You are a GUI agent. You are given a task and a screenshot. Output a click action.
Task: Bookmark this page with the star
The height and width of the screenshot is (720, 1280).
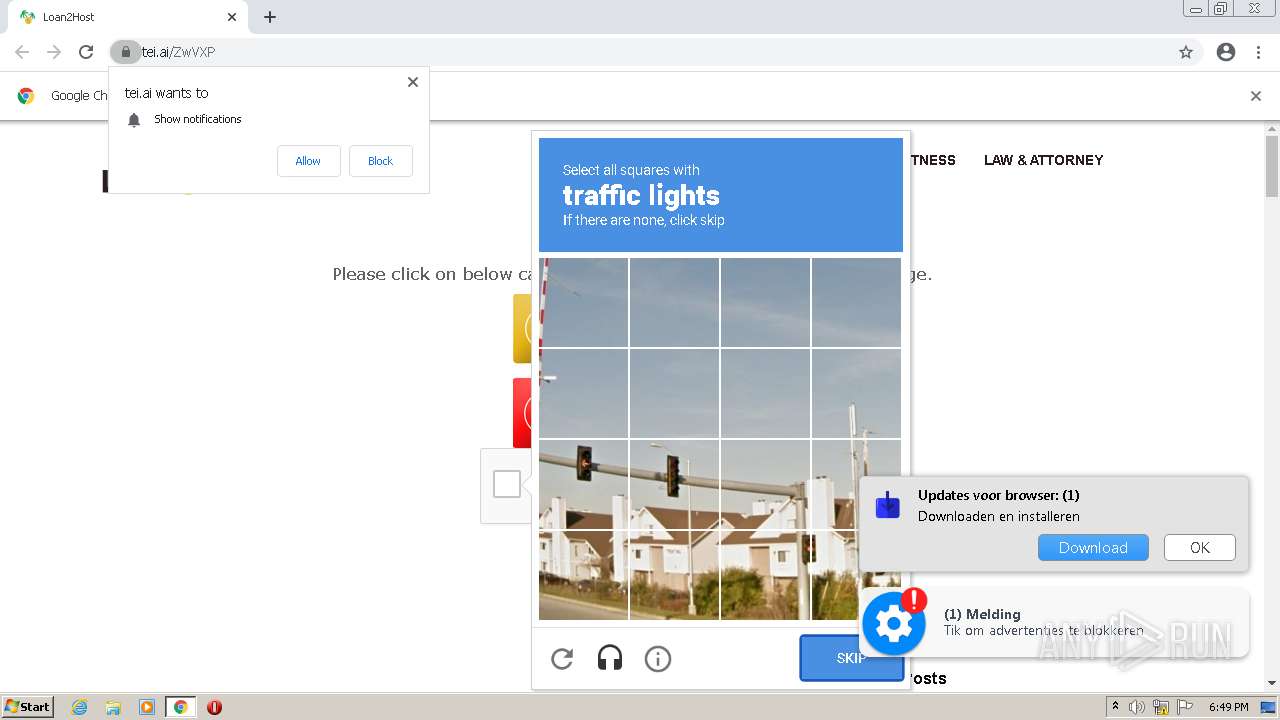coord(1186,52)
